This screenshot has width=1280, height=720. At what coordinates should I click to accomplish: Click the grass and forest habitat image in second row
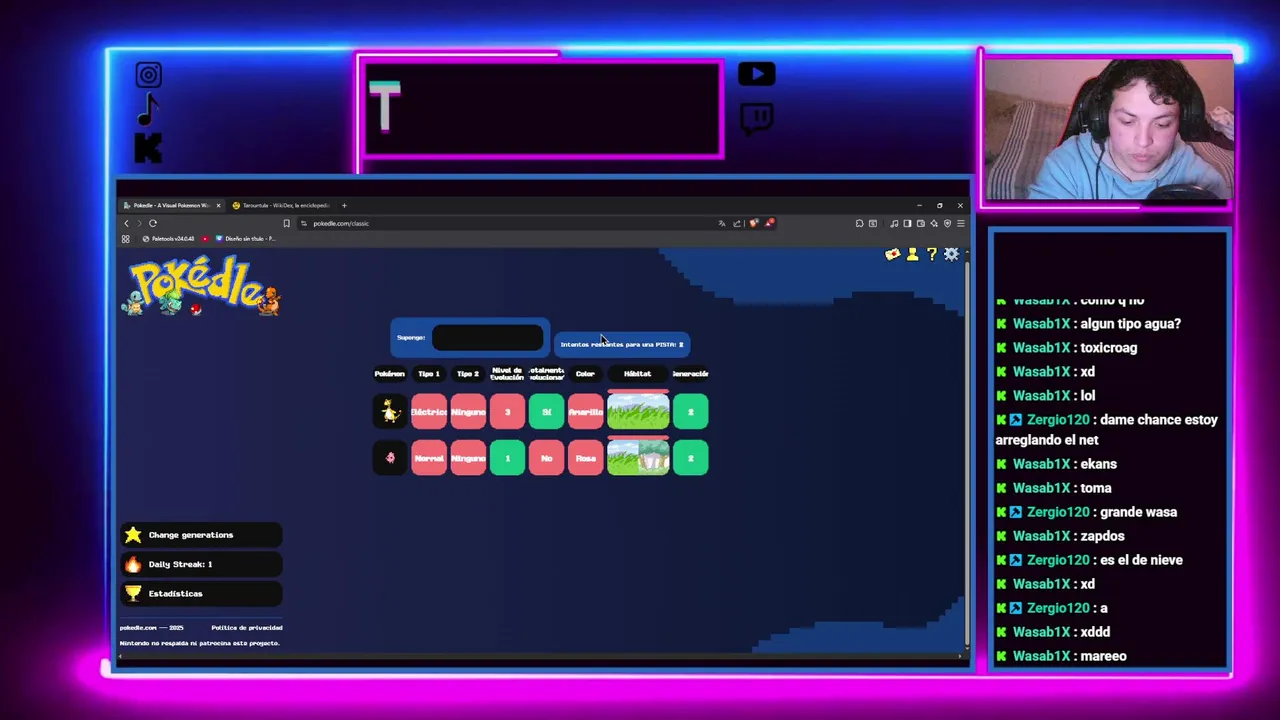[638, 458]
